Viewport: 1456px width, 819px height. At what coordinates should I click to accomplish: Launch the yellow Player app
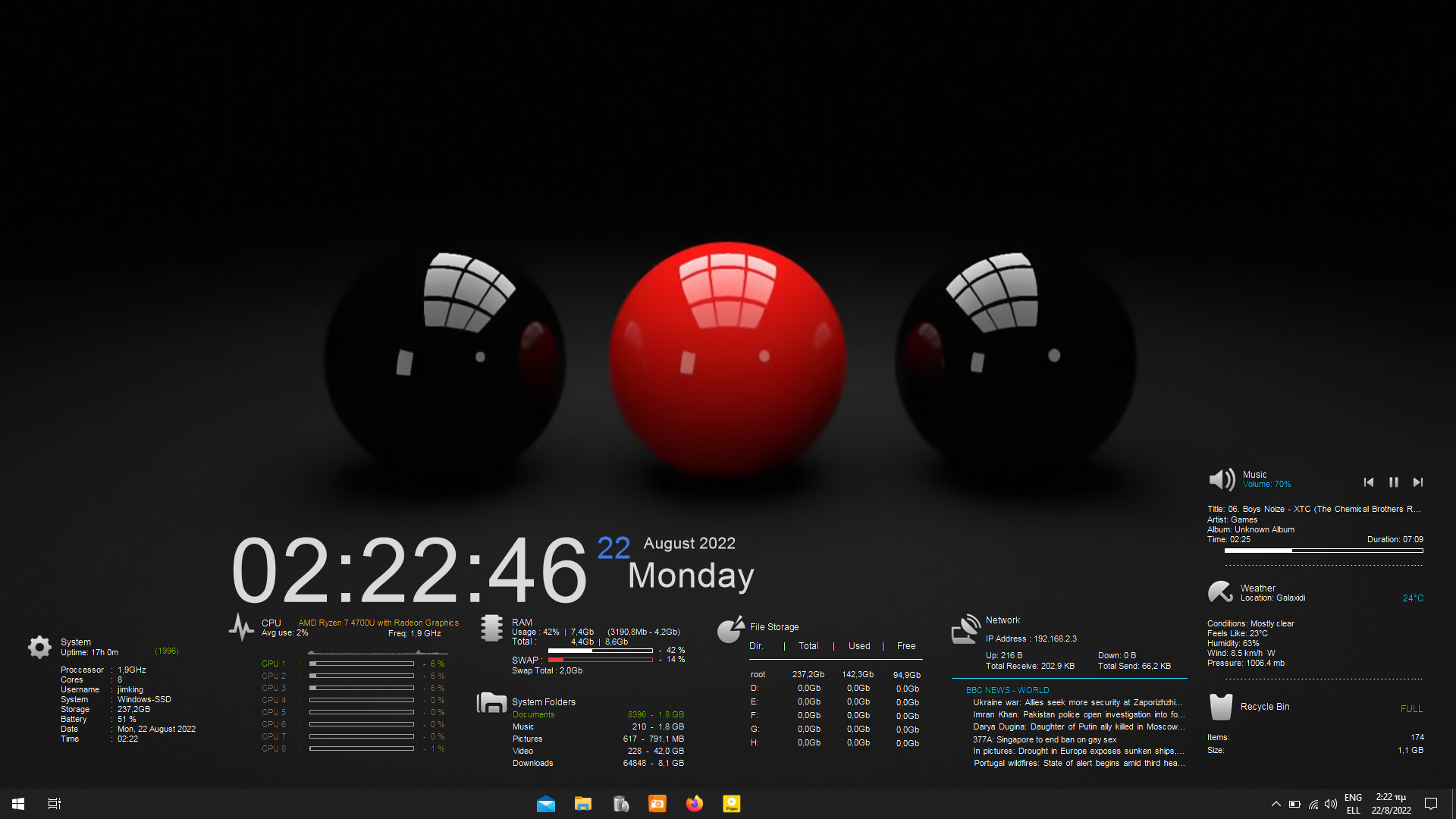pos(732,804)
